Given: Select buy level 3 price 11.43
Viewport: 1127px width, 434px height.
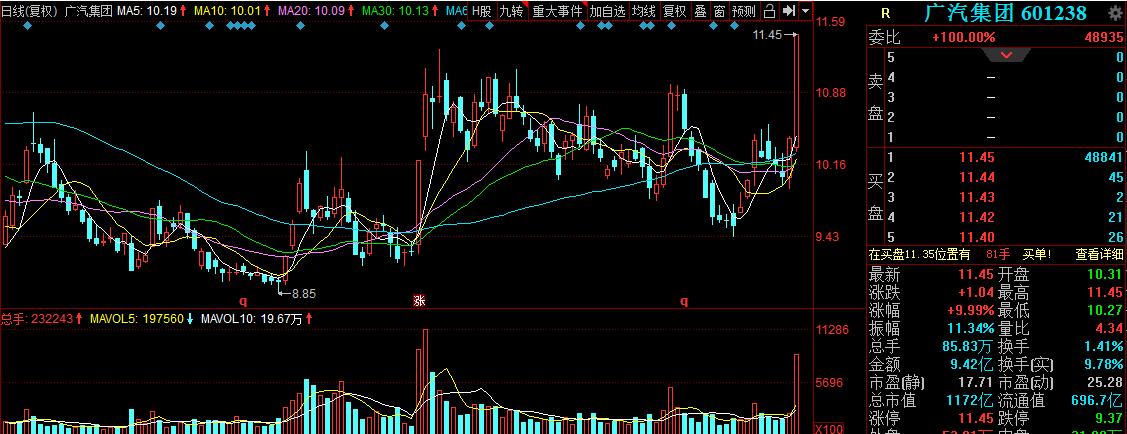Looking at the screenshot, I should point(978,198).
